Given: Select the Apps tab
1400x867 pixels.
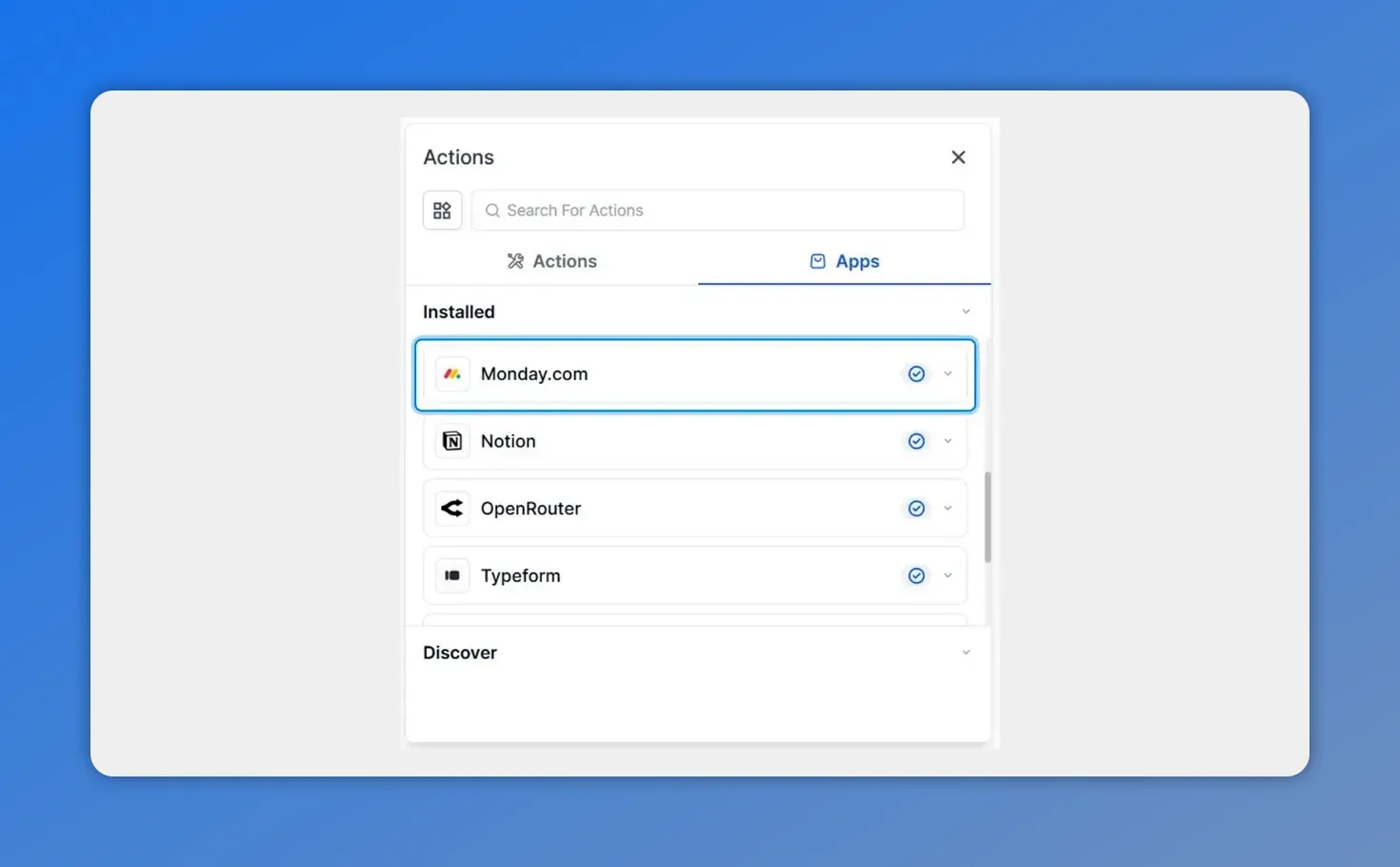Looking at the screenshot, I should pyautogui.click(x=845, y=260).
